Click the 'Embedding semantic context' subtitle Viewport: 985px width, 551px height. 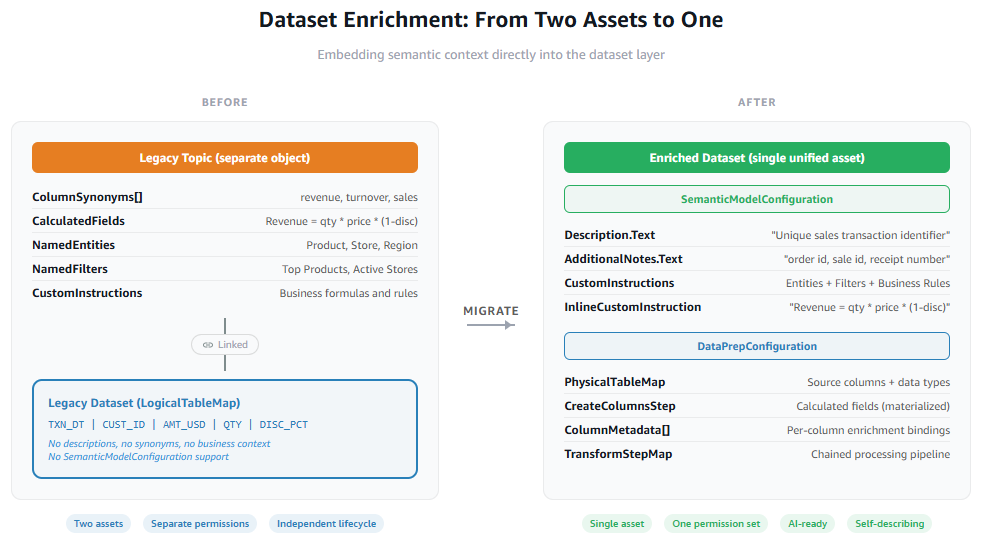(x=491, y=55)
